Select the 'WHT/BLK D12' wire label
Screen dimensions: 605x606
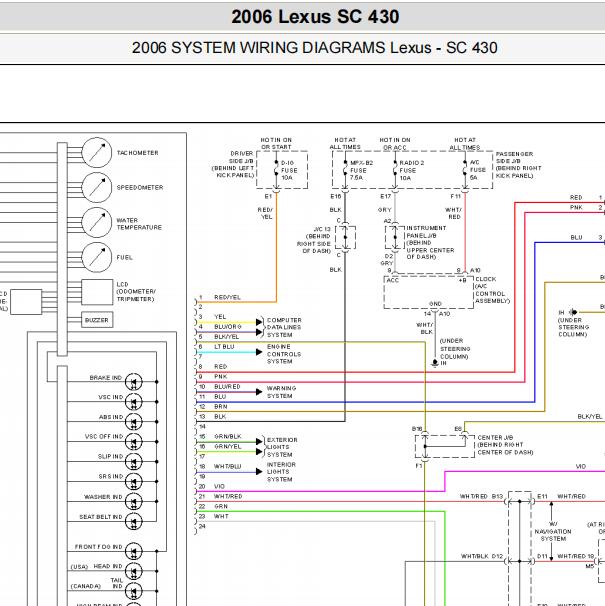(x=482, y=556)
